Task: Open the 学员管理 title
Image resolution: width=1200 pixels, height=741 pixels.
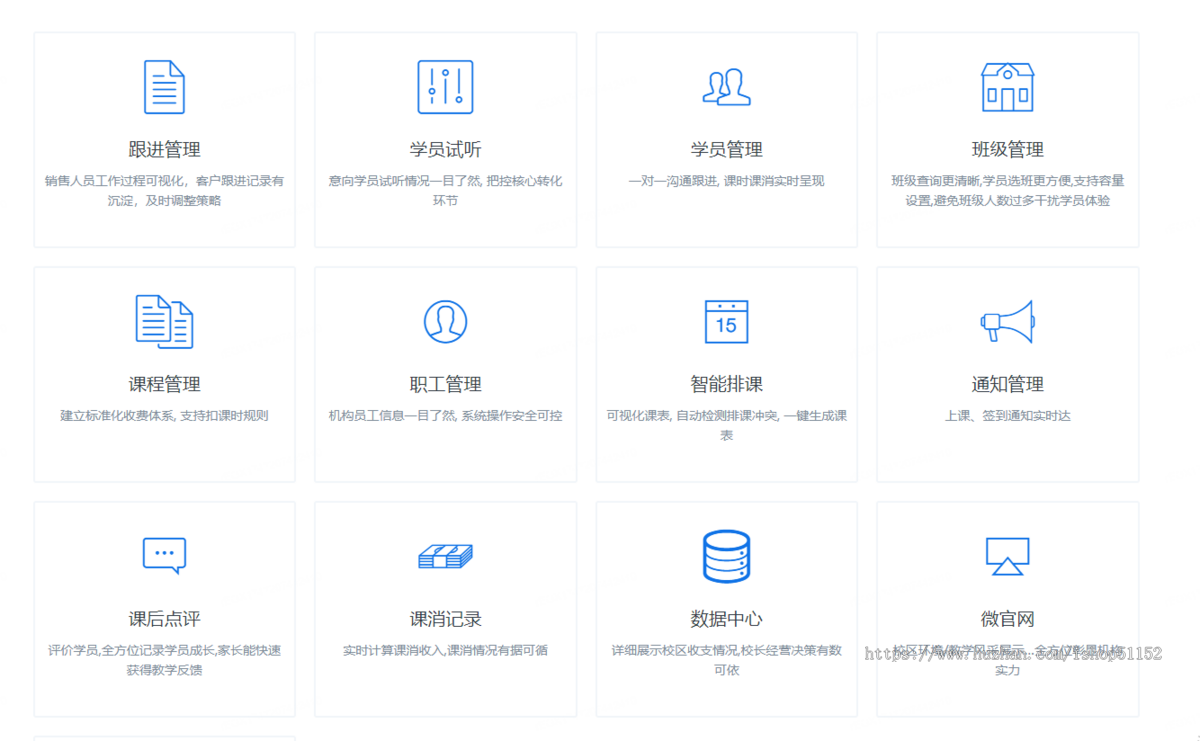Action: tap(727, 150)
